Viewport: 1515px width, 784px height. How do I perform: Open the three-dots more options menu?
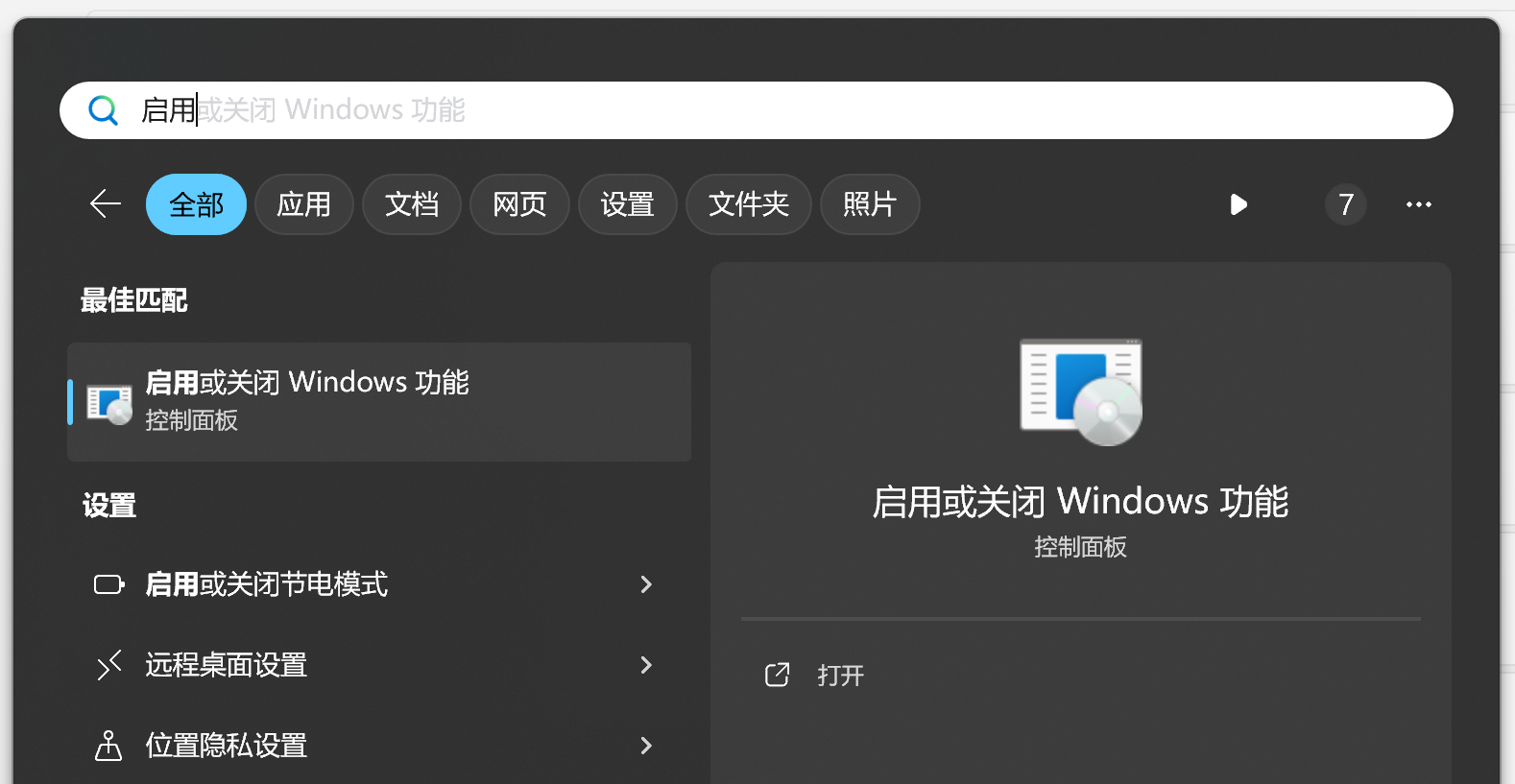pyautogui.click(x=1419, y=204)
